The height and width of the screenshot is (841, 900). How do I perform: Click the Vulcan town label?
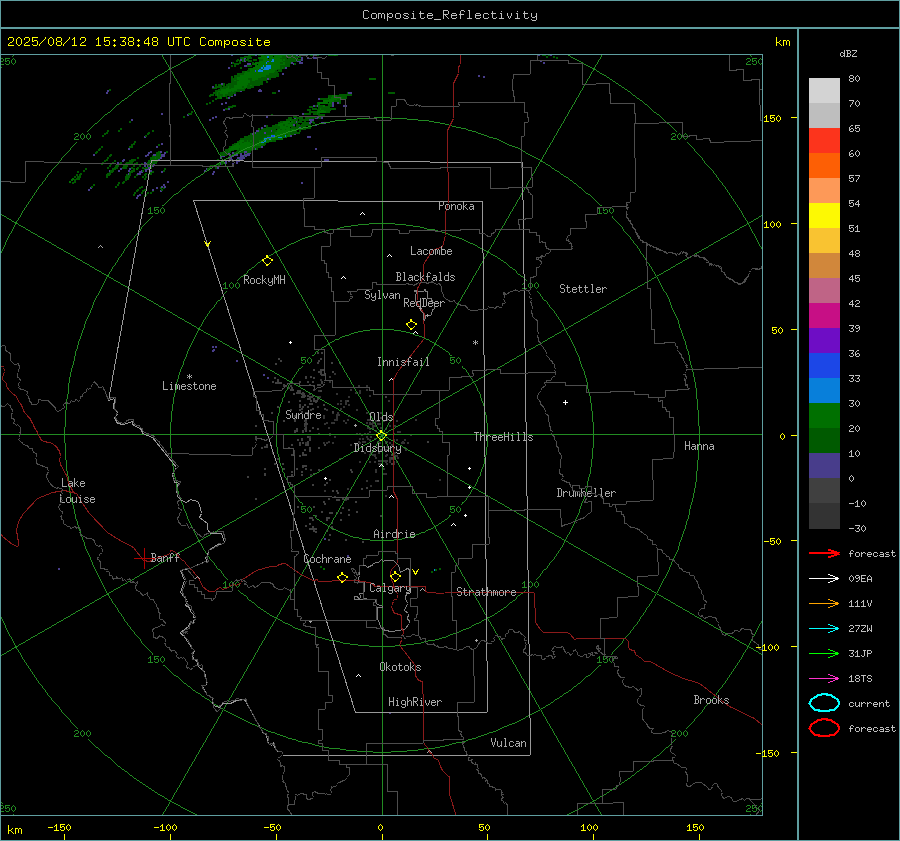point(508,743)
